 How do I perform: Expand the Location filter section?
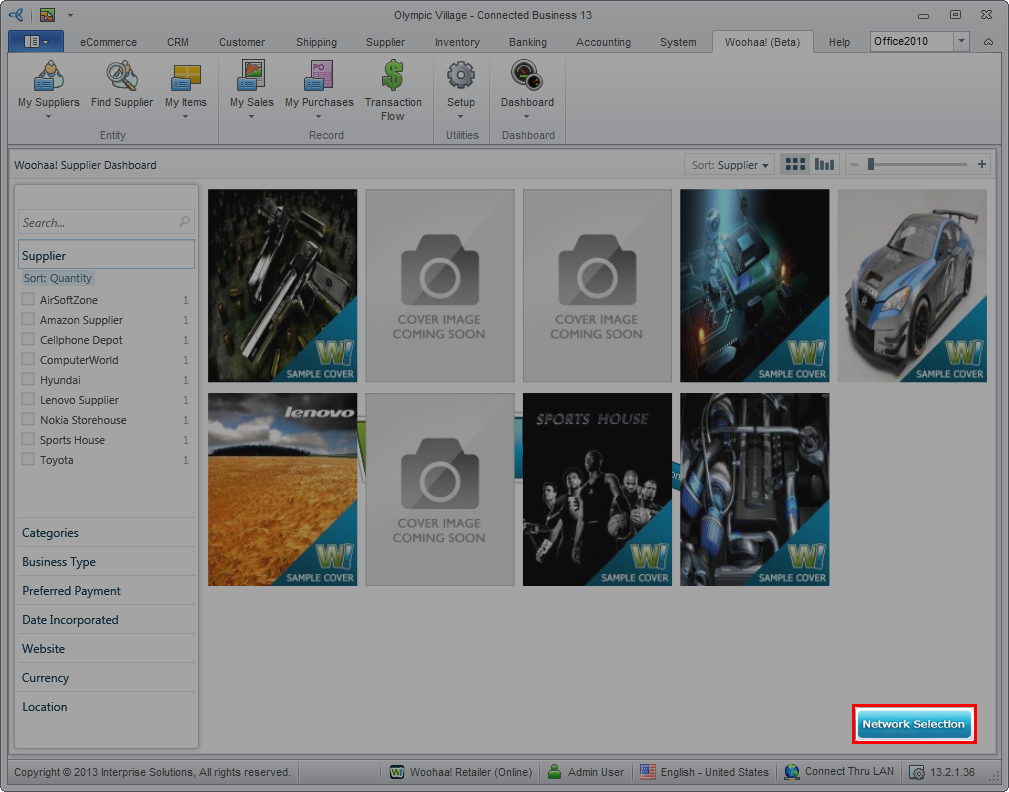[106, 706]
